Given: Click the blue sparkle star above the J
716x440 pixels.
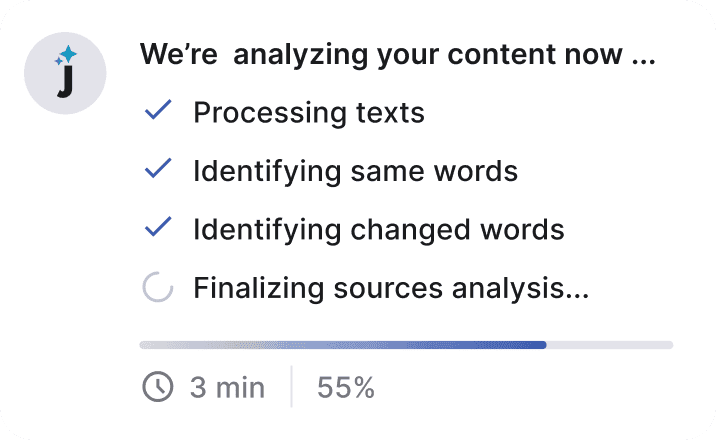Looking at the screenshot, I should pyautogui.click(x=68, y=54).
